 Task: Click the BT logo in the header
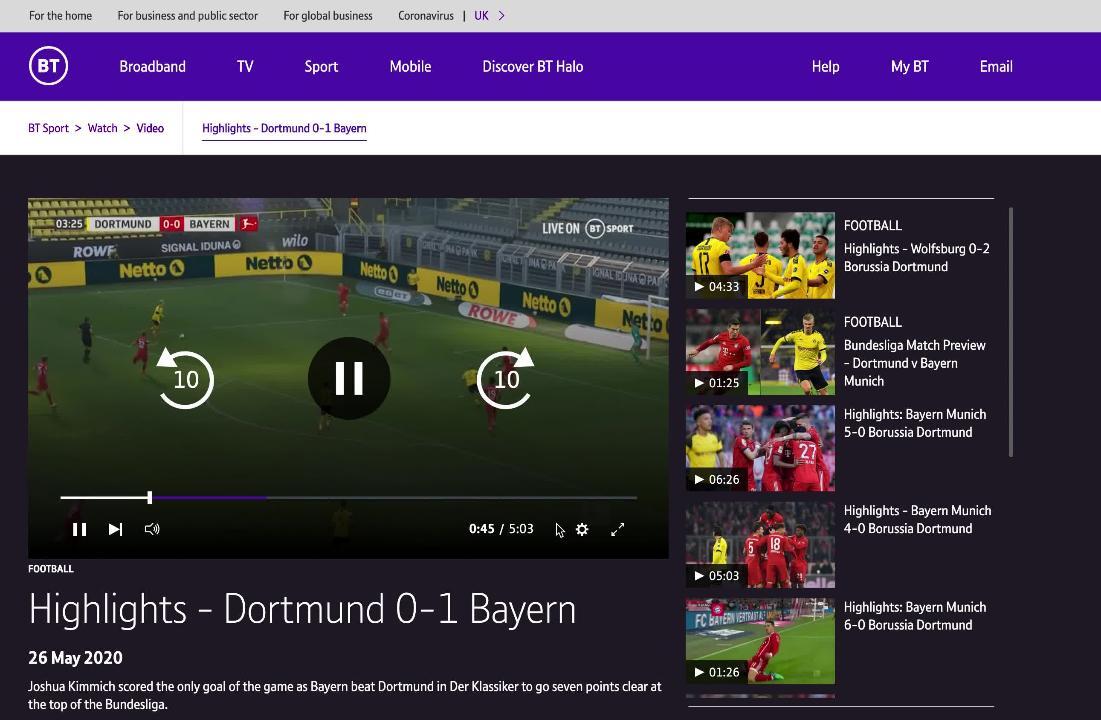point(48,66)
